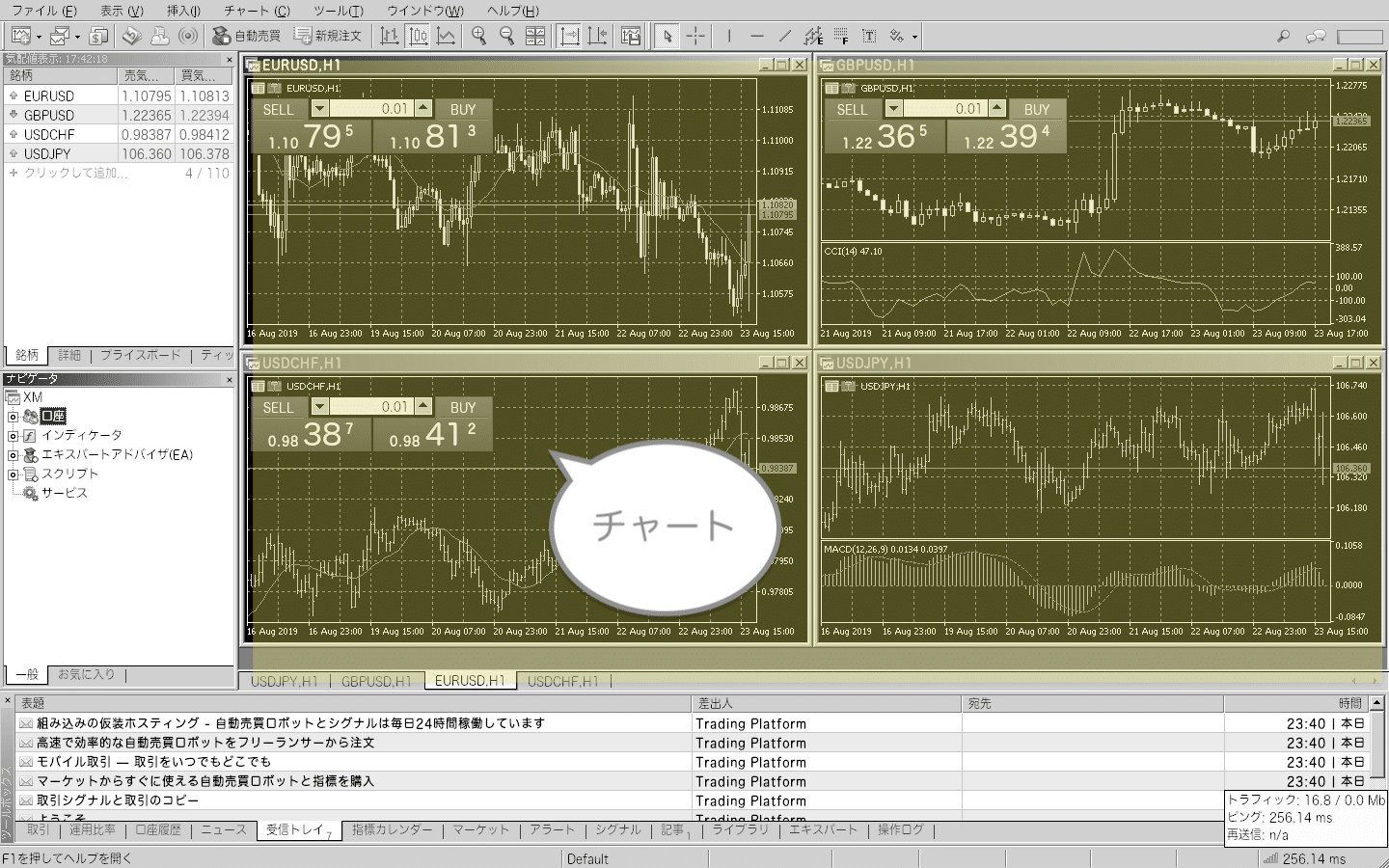This screenshot has width=1389, height=868.
Task: Click クリックして追加 to add symbol
Action: click(x=75, y=173)
